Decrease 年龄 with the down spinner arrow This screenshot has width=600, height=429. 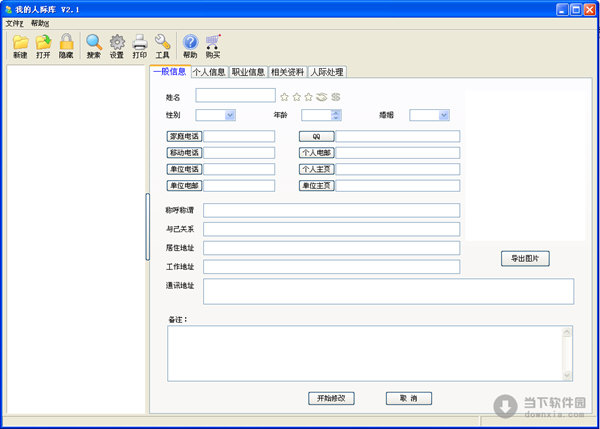(336, 118)
